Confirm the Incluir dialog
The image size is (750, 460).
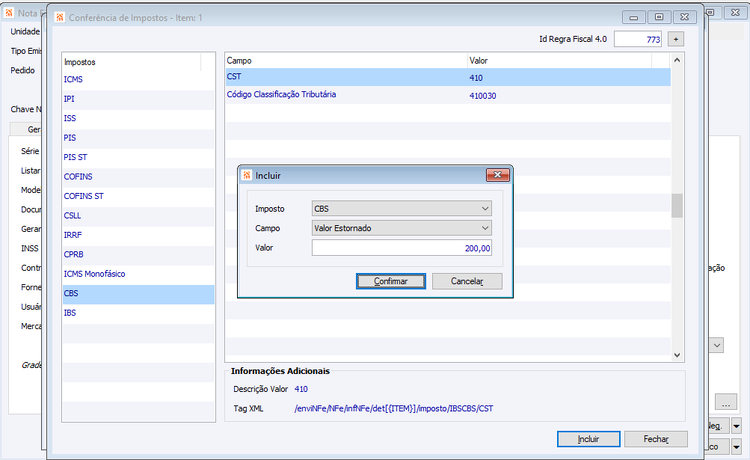pyautogui.click(x=391, y=281)
